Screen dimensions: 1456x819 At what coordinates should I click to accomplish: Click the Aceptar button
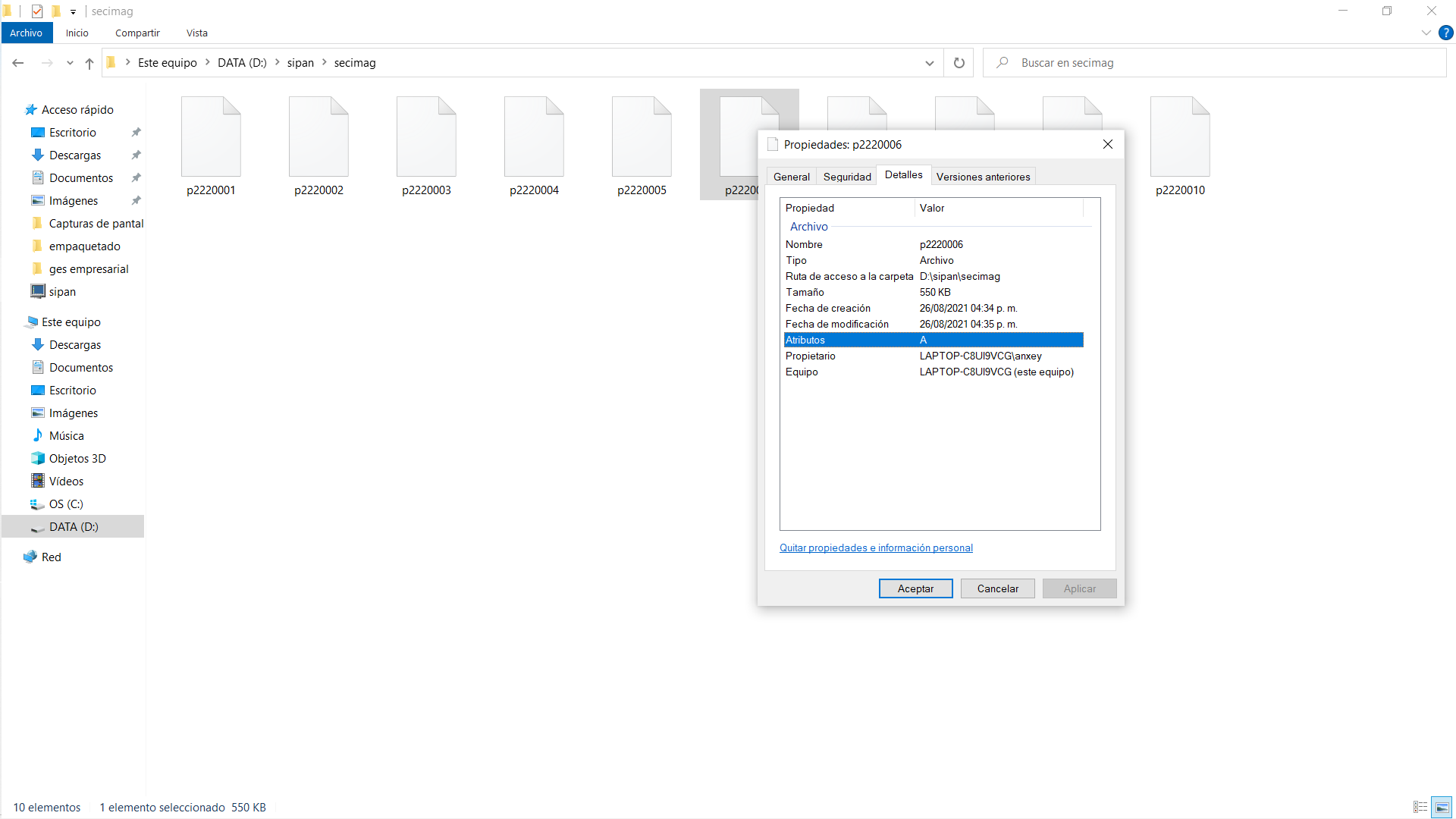point(915,588)
